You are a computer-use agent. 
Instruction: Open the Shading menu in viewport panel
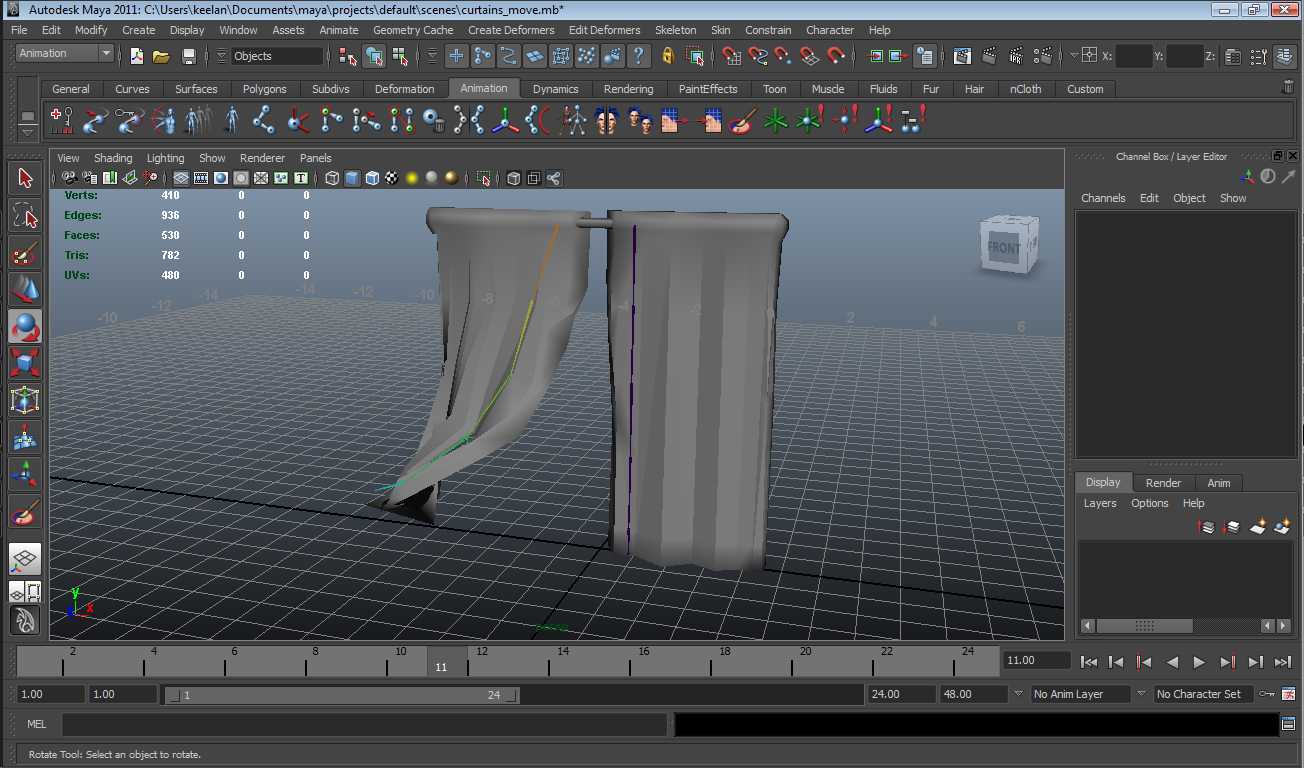113,158
